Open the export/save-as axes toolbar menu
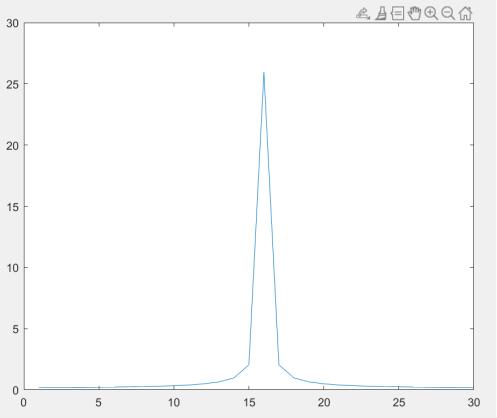The height and width of the screenshot is (418, 497). point(363,14)
